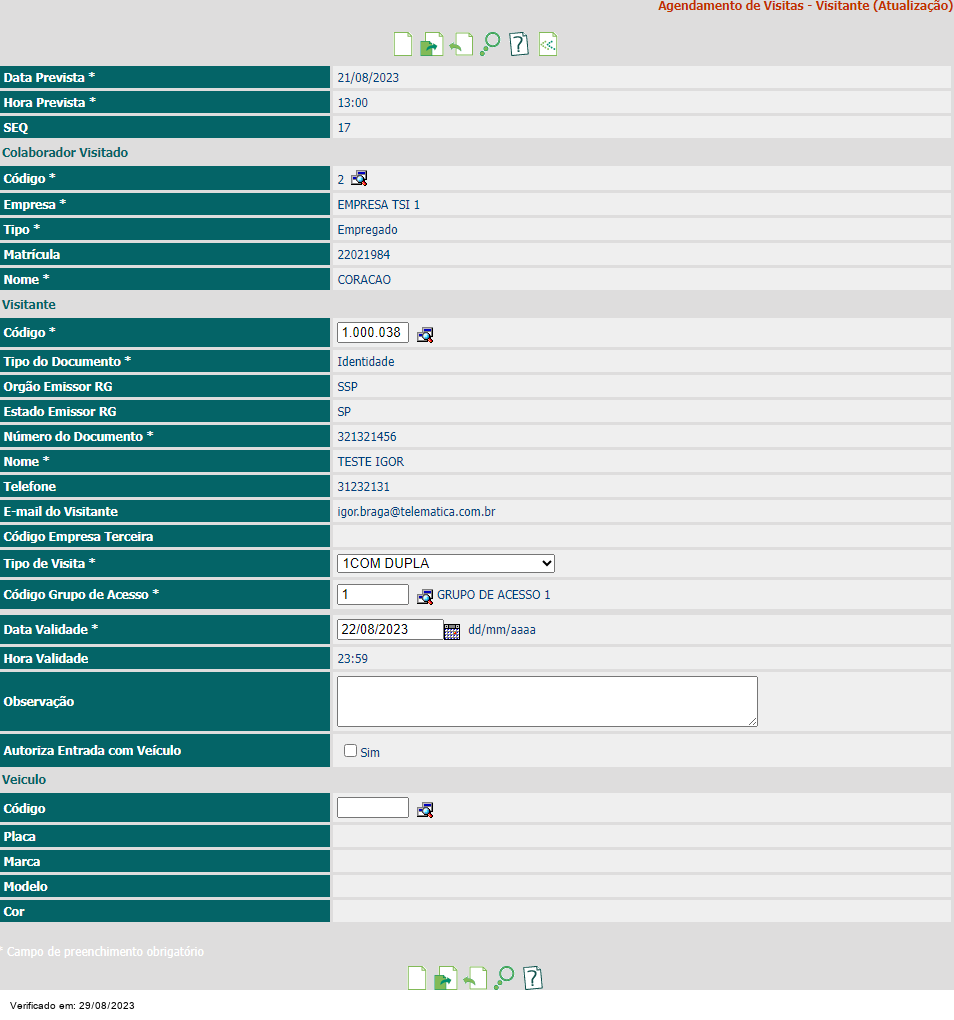The width and height of the screenshot is (954, 1020).
Task: Click the save page-with-arrow icon in top toolbar
Action: click(432, 44)
